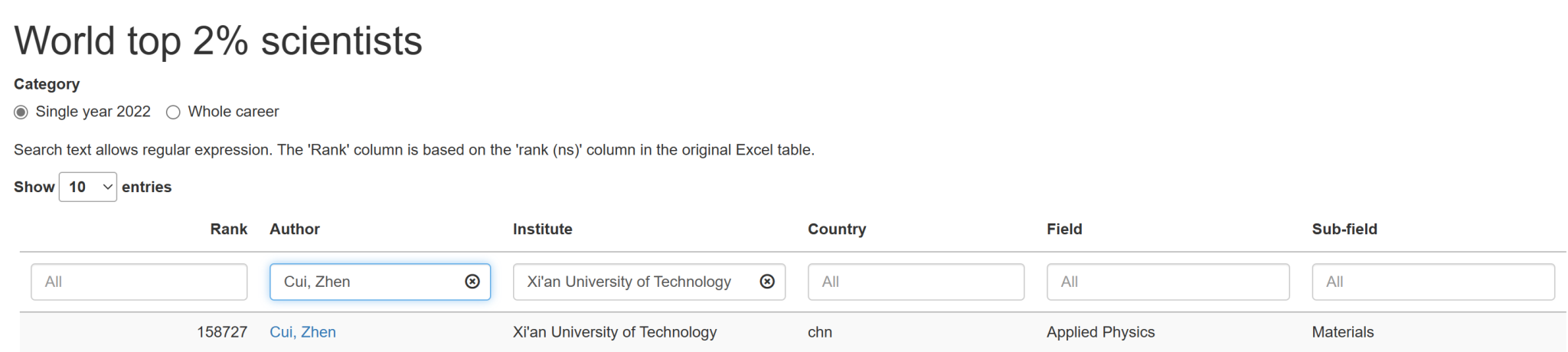Click the Sub-field filter input
Image resolution: width=1568 pixels, height=352 pixels.
point(1432,282)
